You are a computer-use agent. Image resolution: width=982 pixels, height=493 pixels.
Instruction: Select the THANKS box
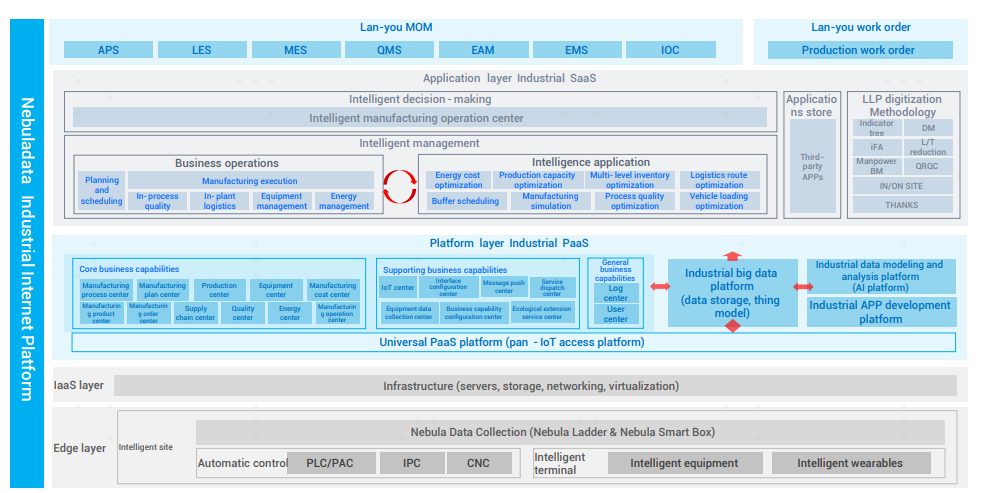pos(902,205)
